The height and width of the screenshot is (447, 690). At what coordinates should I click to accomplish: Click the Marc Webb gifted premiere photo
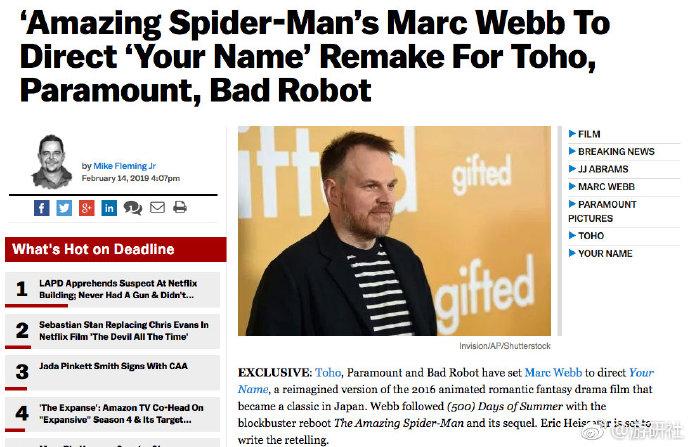coord(394,231)
